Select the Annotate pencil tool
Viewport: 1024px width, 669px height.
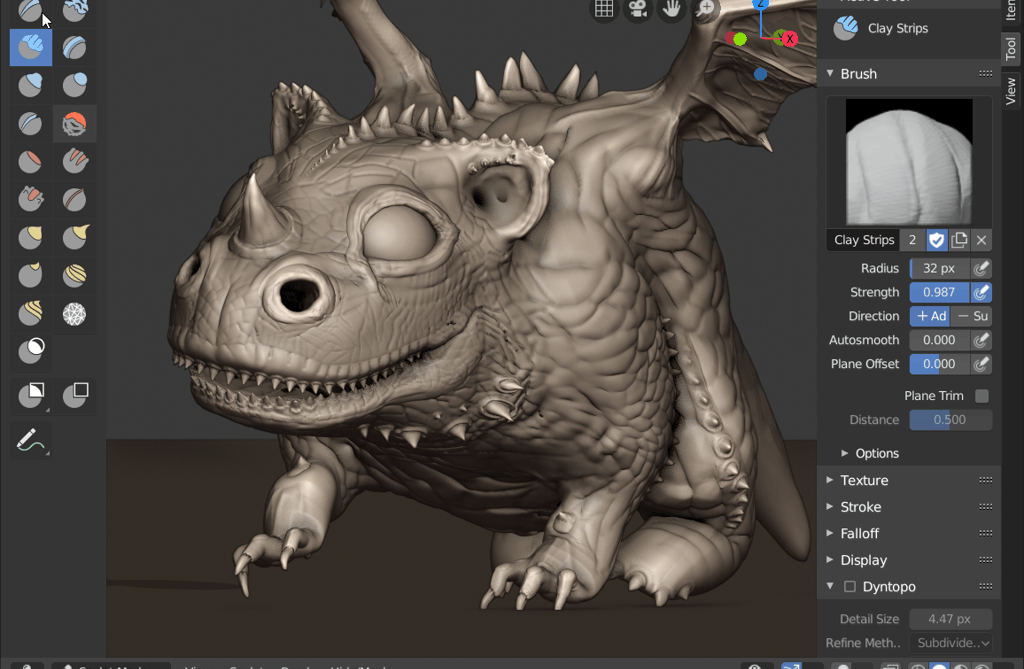coord(31,440)
